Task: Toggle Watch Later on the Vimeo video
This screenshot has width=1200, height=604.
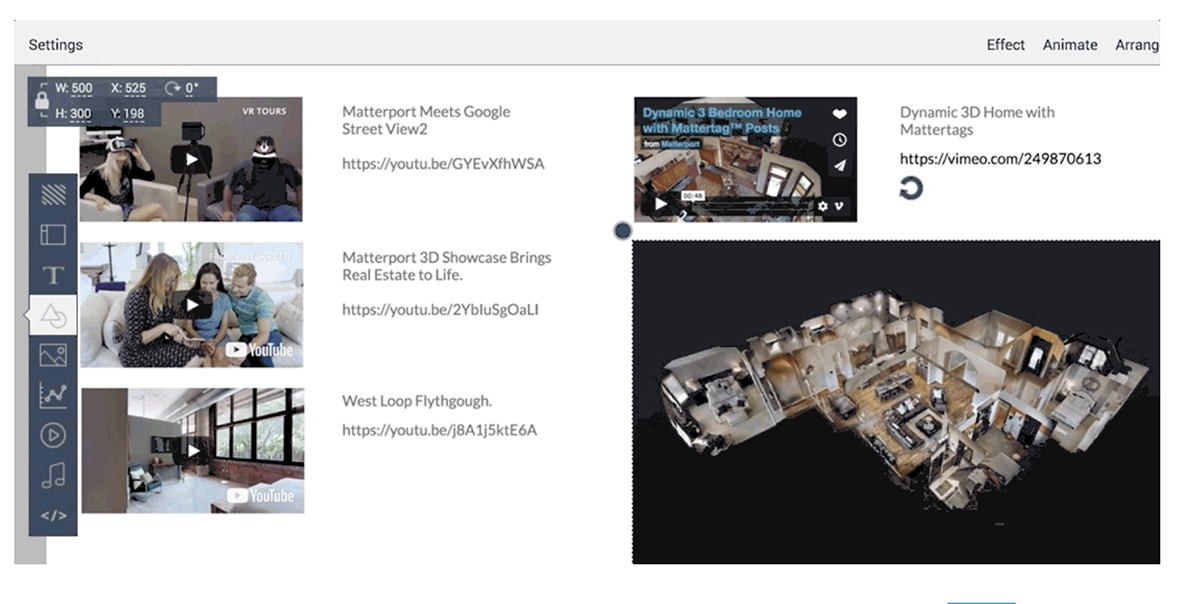Action: 840,137
